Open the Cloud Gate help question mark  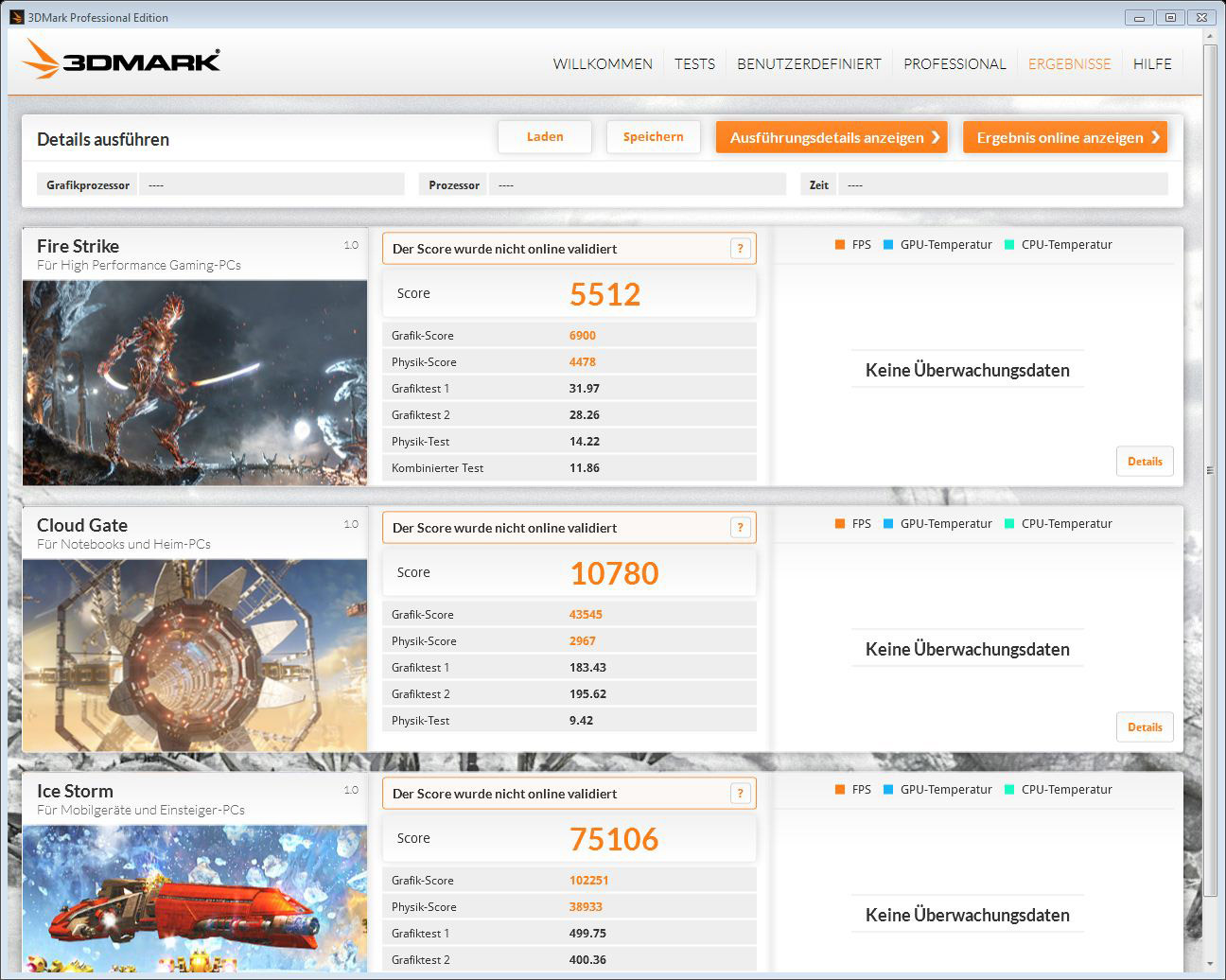741,528
